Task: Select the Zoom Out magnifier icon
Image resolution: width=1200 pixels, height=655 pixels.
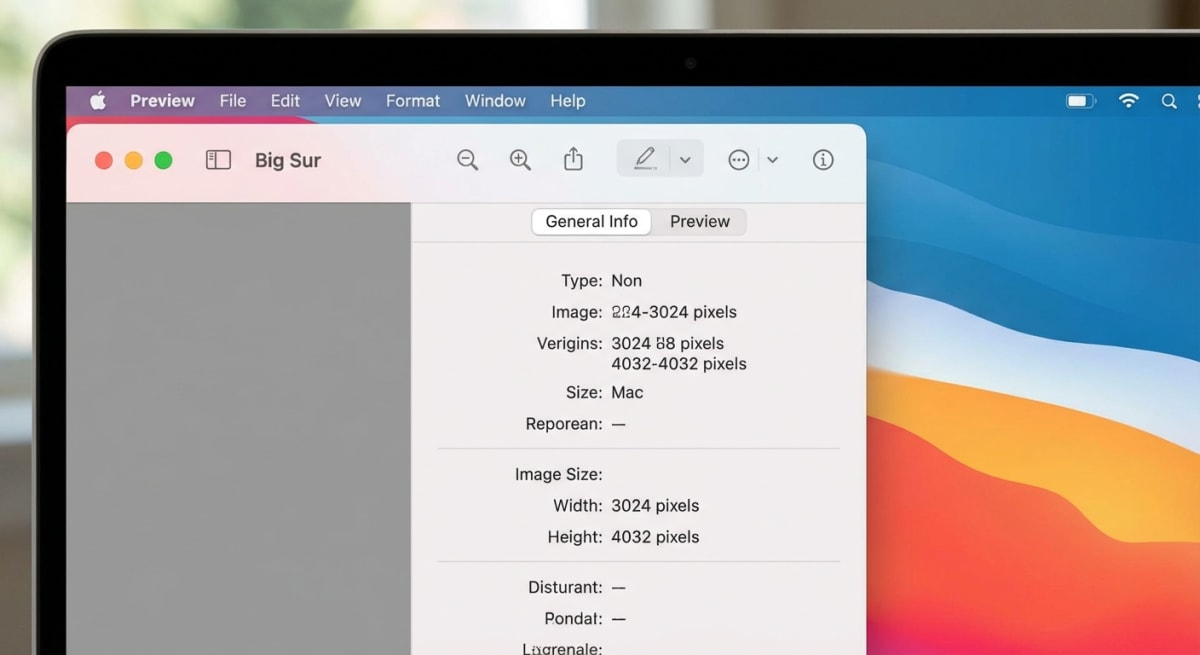Action: pyautogui.click(x=467, y=159)
